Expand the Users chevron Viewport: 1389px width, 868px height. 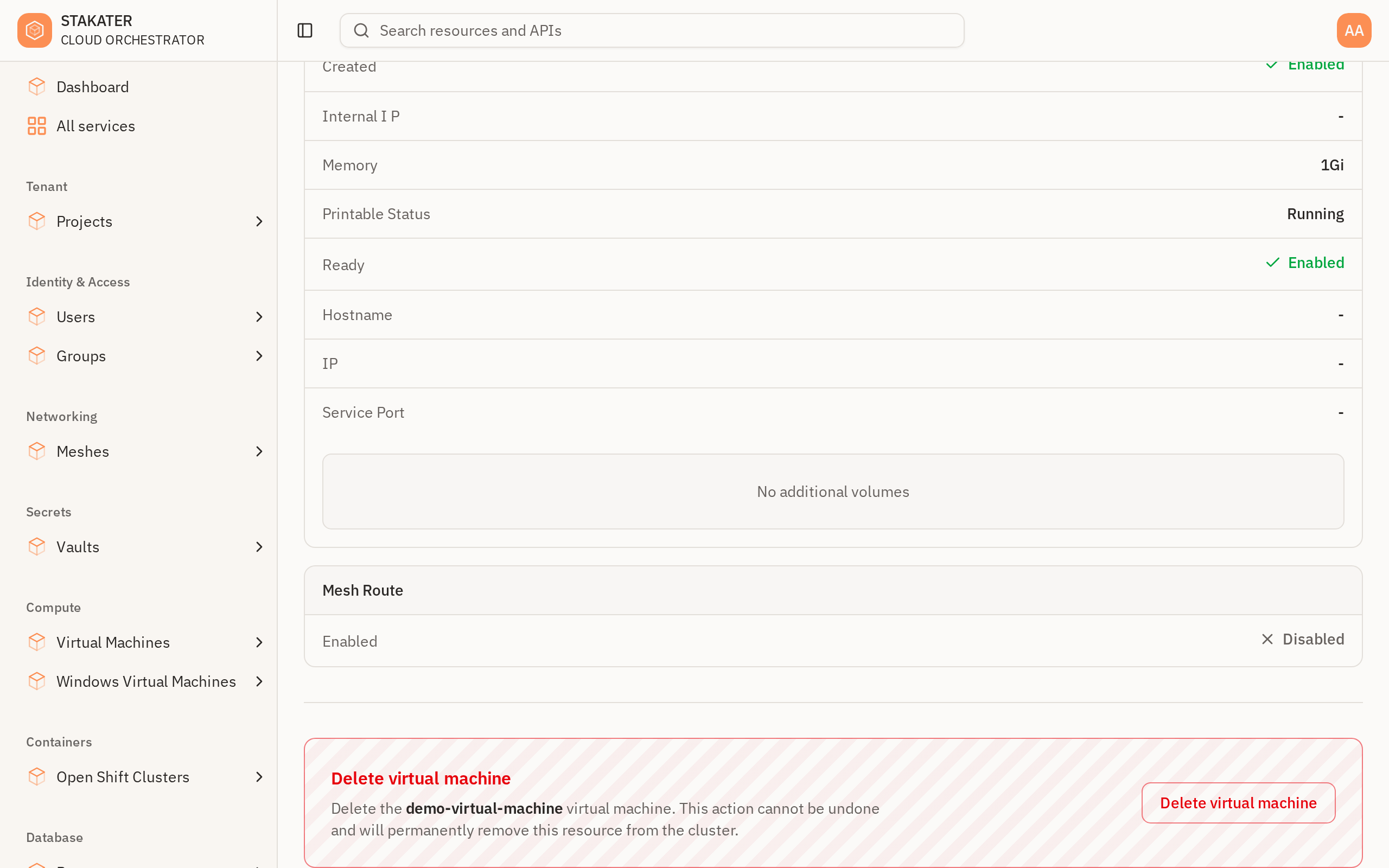coord(259,317)
